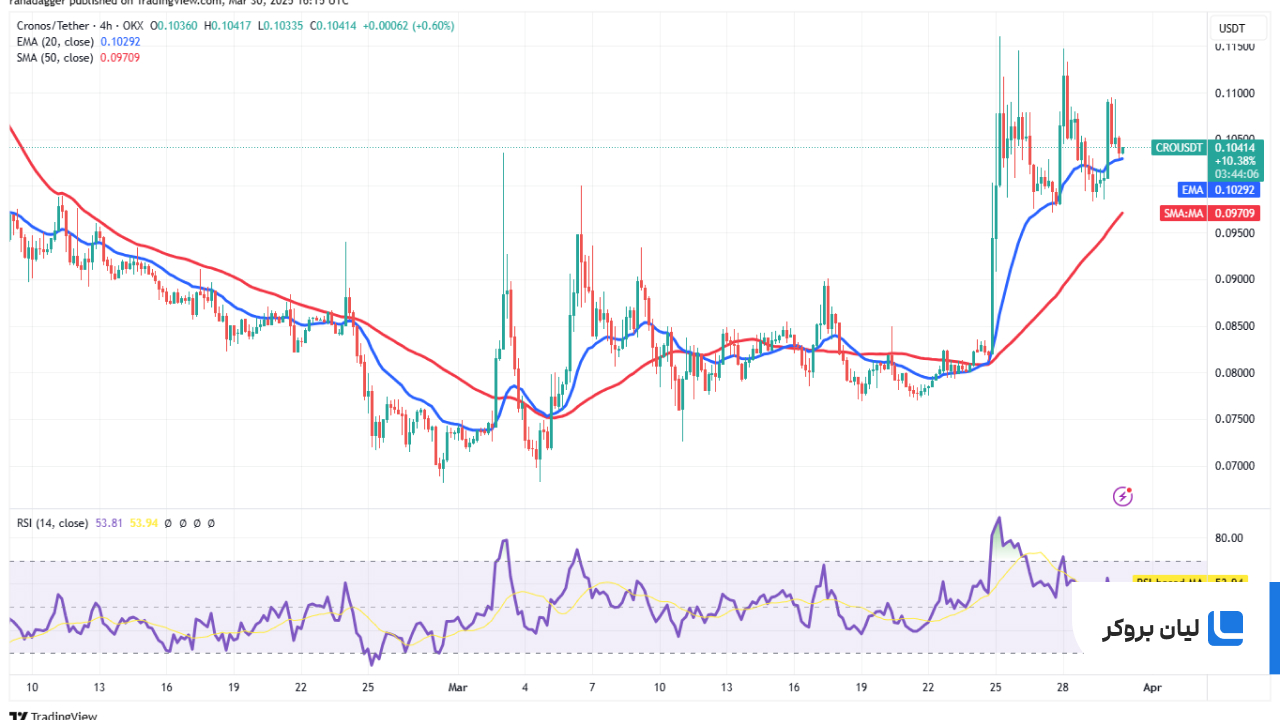
Task: Click the 0.11500 price axis label
Action: (1235, 47)
